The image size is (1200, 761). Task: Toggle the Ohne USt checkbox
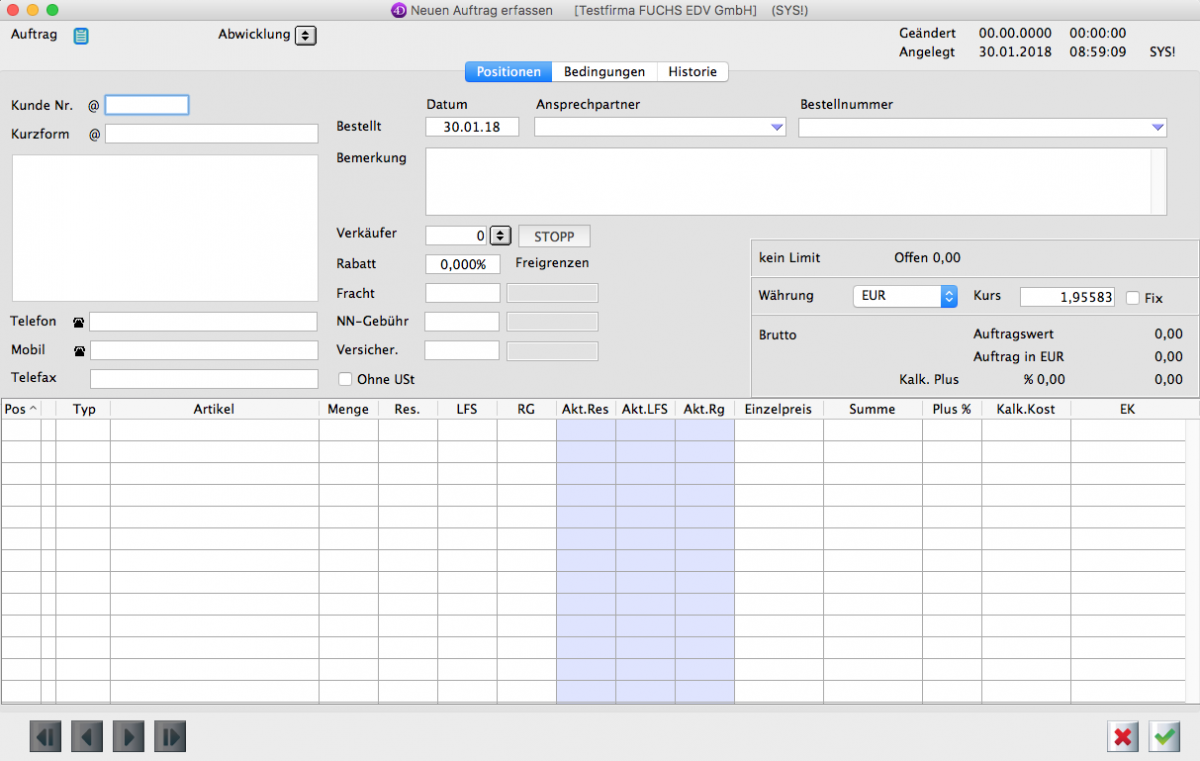point(345,379)
